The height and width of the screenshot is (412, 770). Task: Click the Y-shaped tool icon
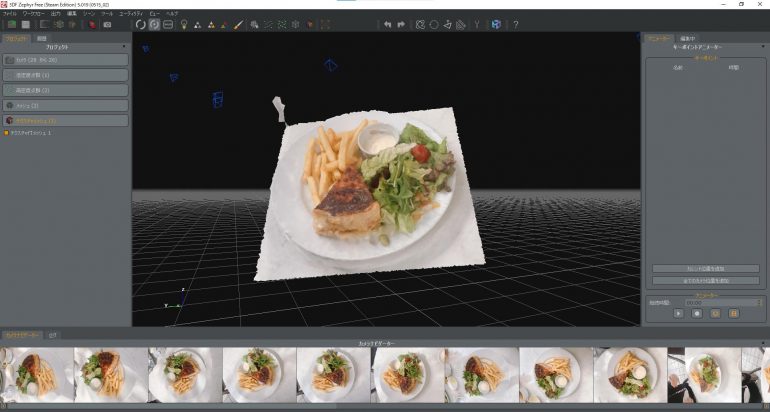[x=477, y=24]
